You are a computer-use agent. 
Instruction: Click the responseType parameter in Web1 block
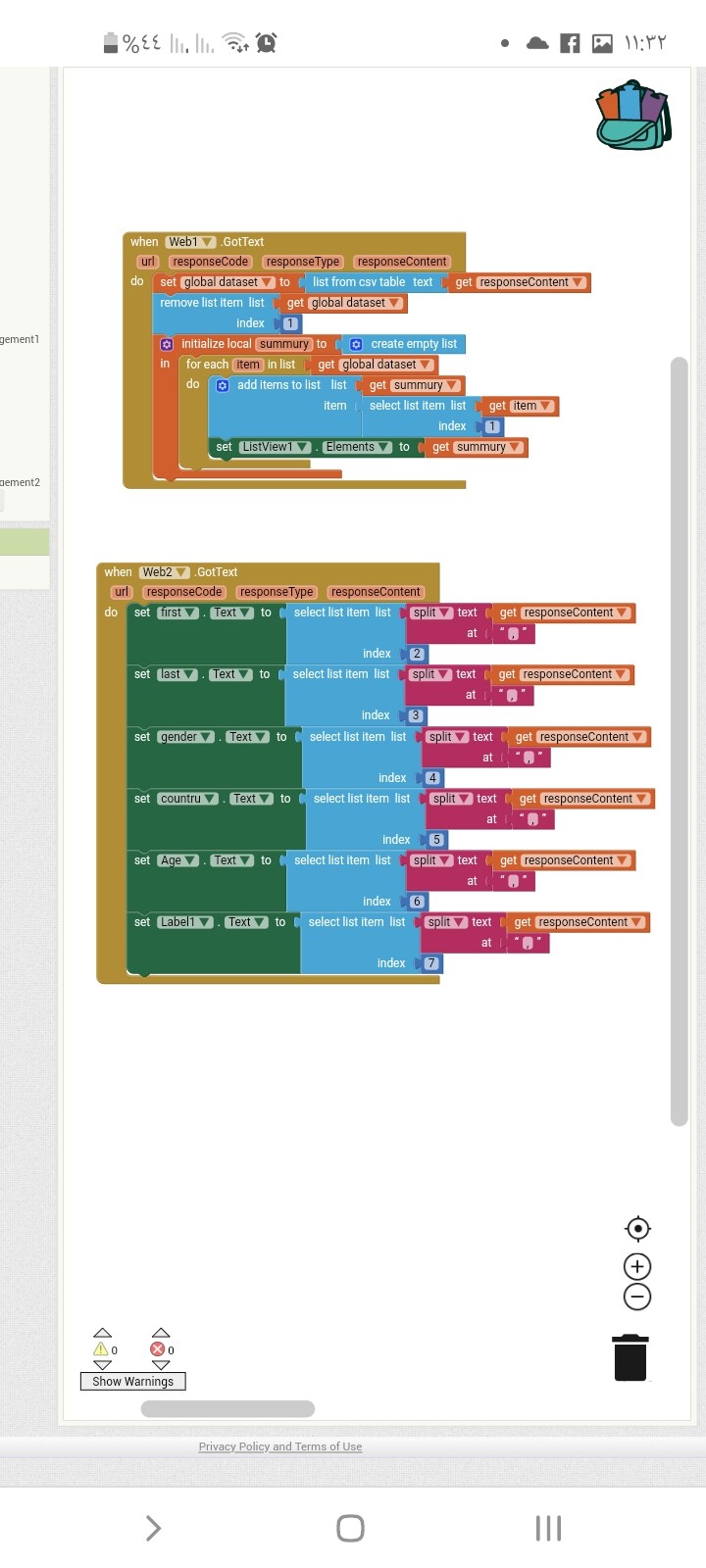pos(303,262)
